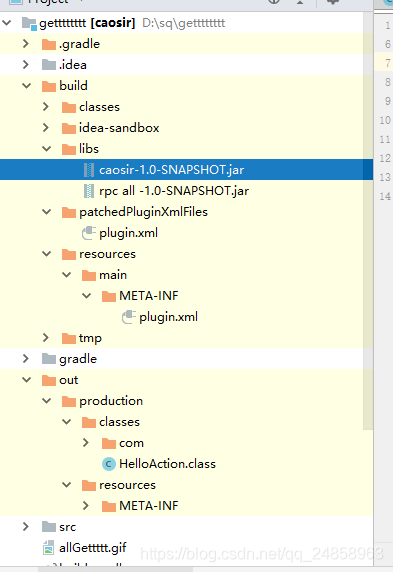Click the plugin.xml icon under build META-INF
Image resolution: width=393 pixels, height=572 pixels.
(128, 317)
